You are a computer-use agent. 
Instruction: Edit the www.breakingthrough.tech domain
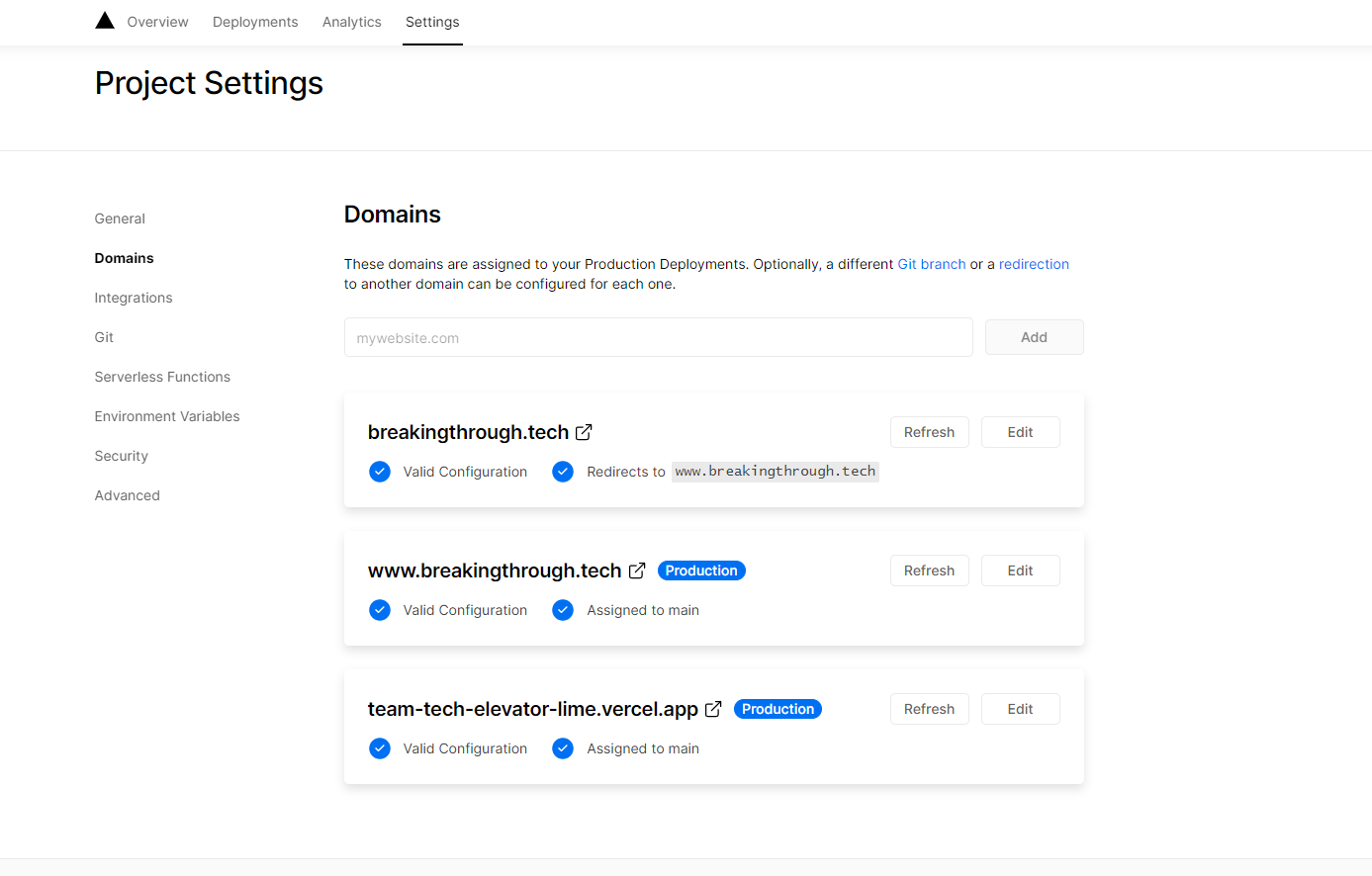(1020, 570)
